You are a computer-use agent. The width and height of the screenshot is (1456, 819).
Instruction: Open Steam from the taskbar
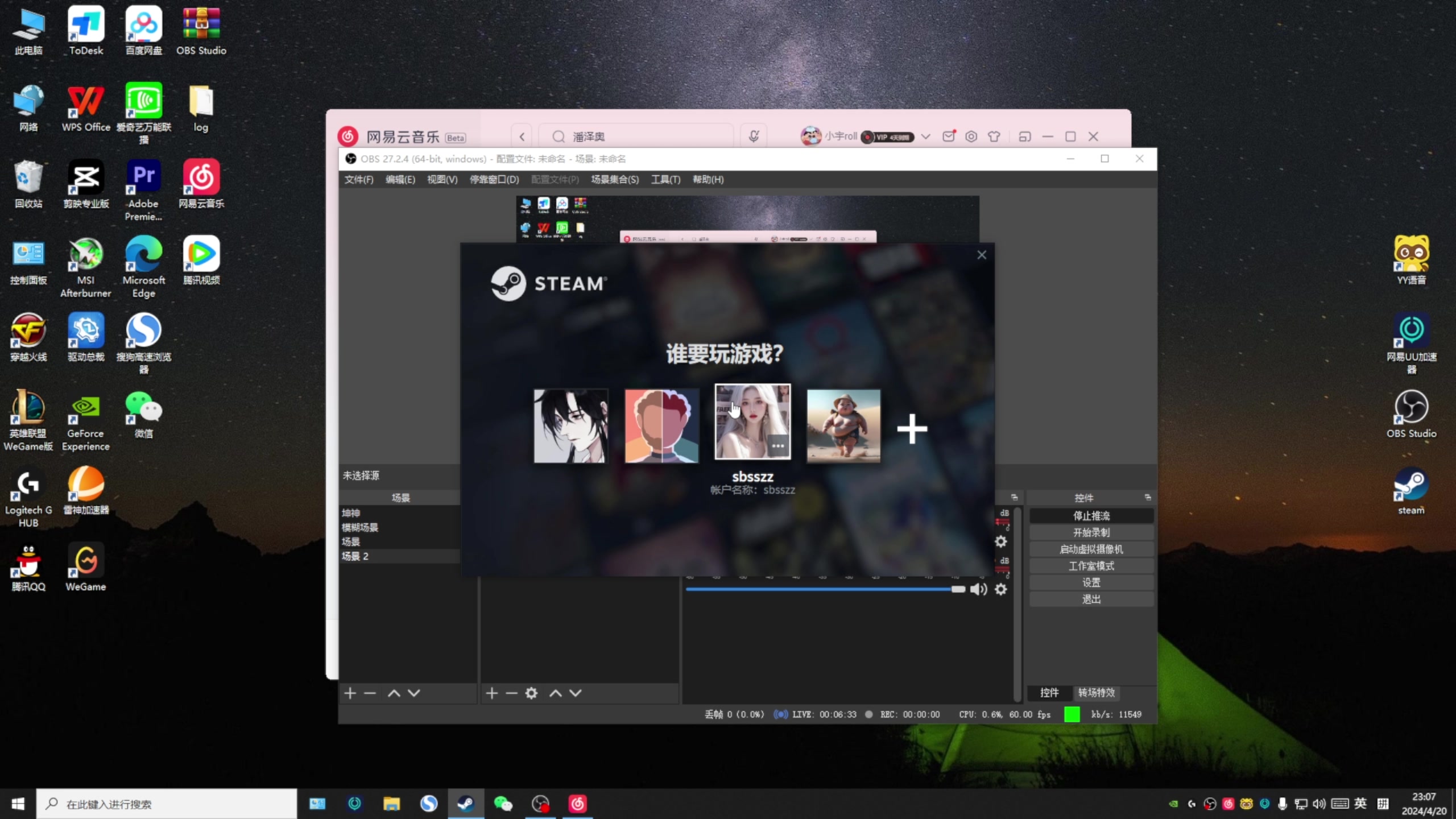(x=466, y=804)
